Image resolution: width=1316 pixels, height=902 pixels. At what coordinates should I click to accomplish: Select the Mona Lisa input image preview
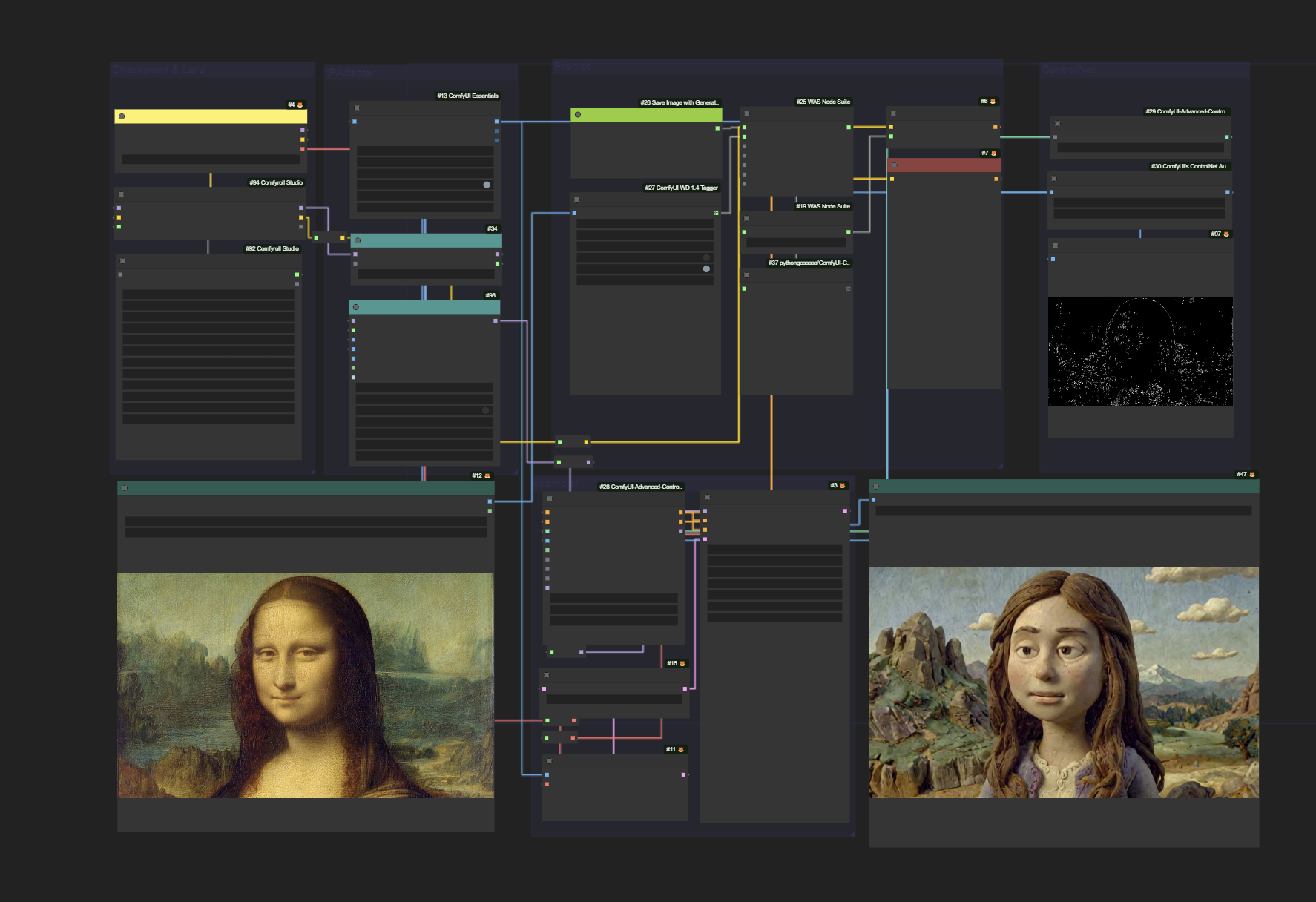[306, 685]
